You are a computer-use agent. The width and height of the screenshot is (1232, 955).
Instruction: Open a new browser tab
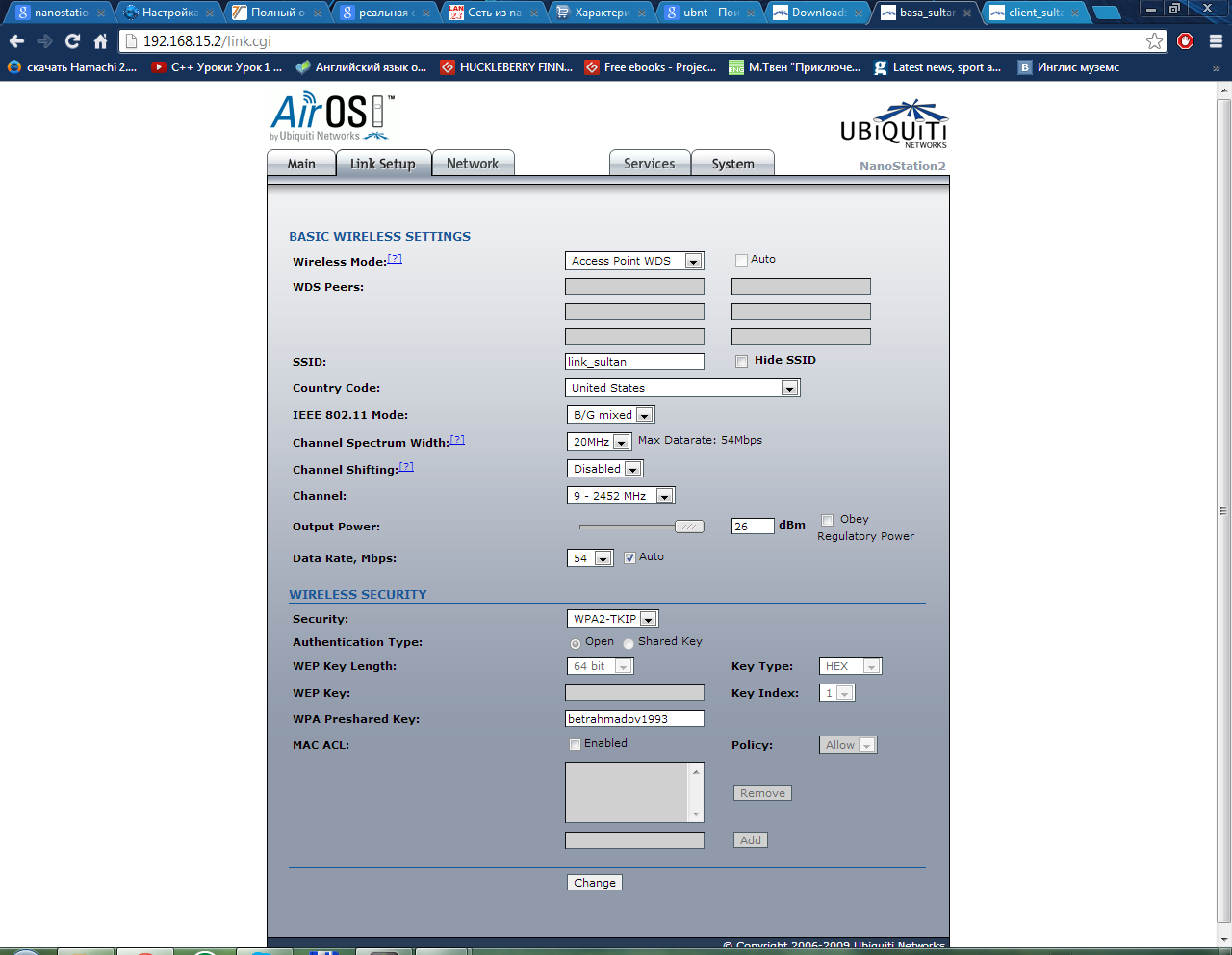pos(1107,13)
